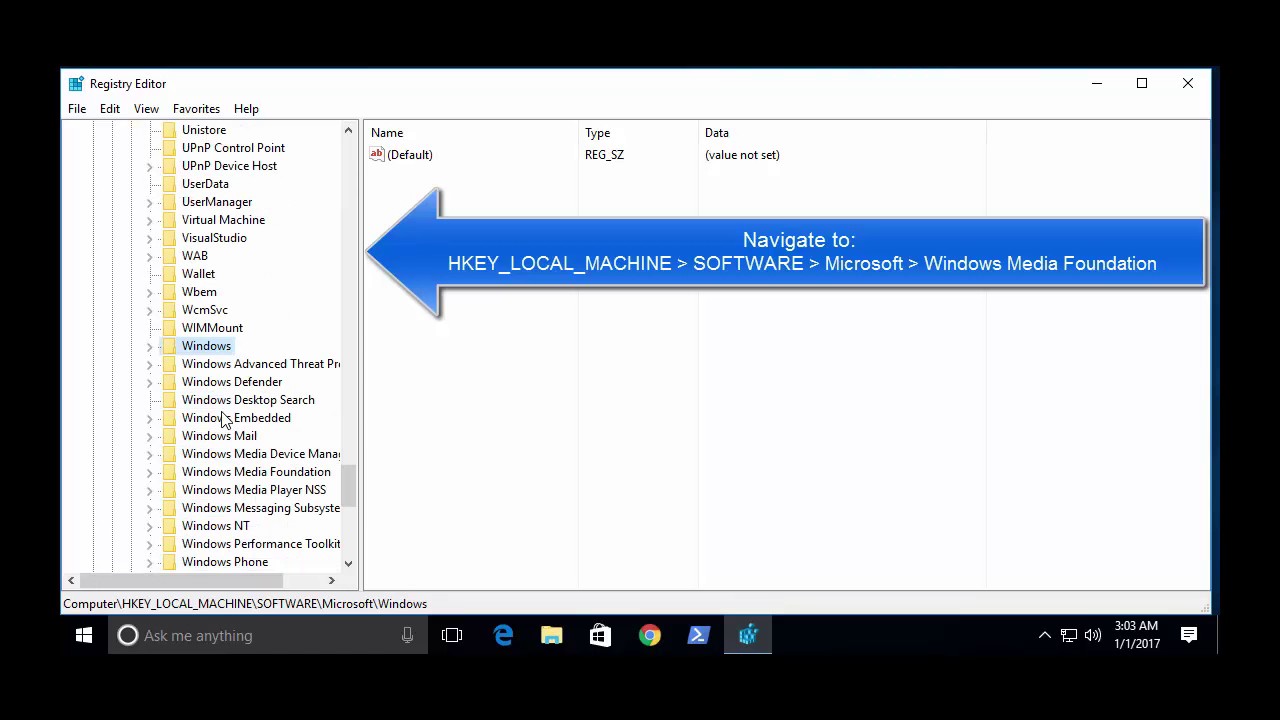Open the Favorites menu
1280x720 pixels.
click(196, 109)
